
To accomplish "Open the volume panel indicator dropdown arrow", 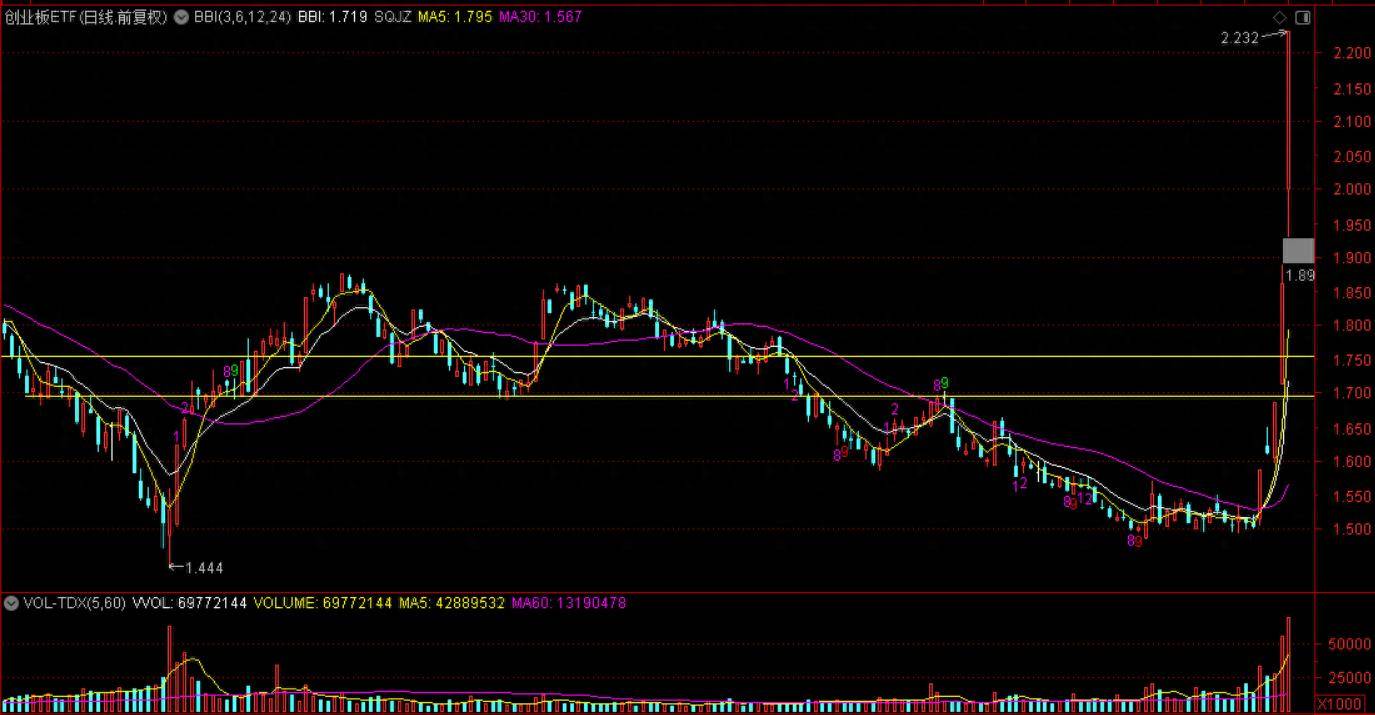I will point(11,603).
